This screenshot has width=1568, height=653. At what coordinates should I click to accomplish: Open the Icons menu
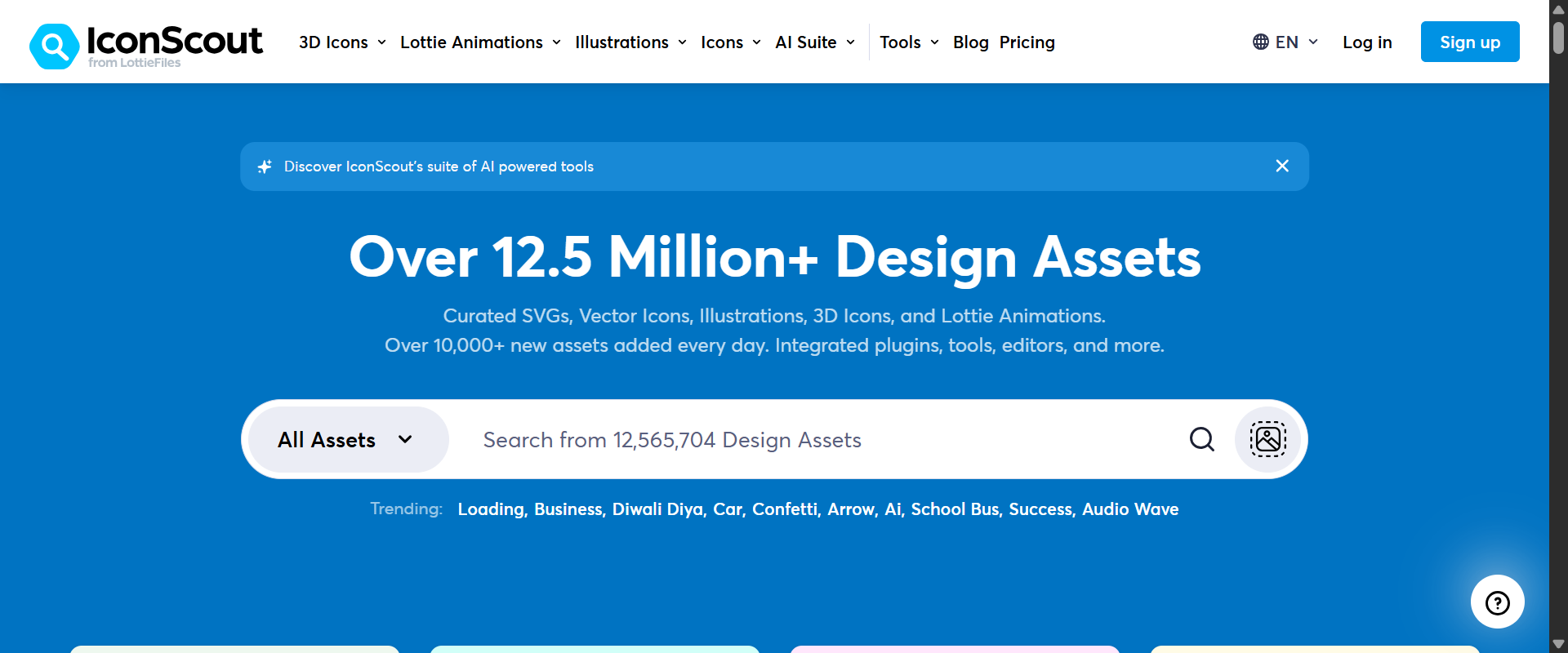[732, 42]
